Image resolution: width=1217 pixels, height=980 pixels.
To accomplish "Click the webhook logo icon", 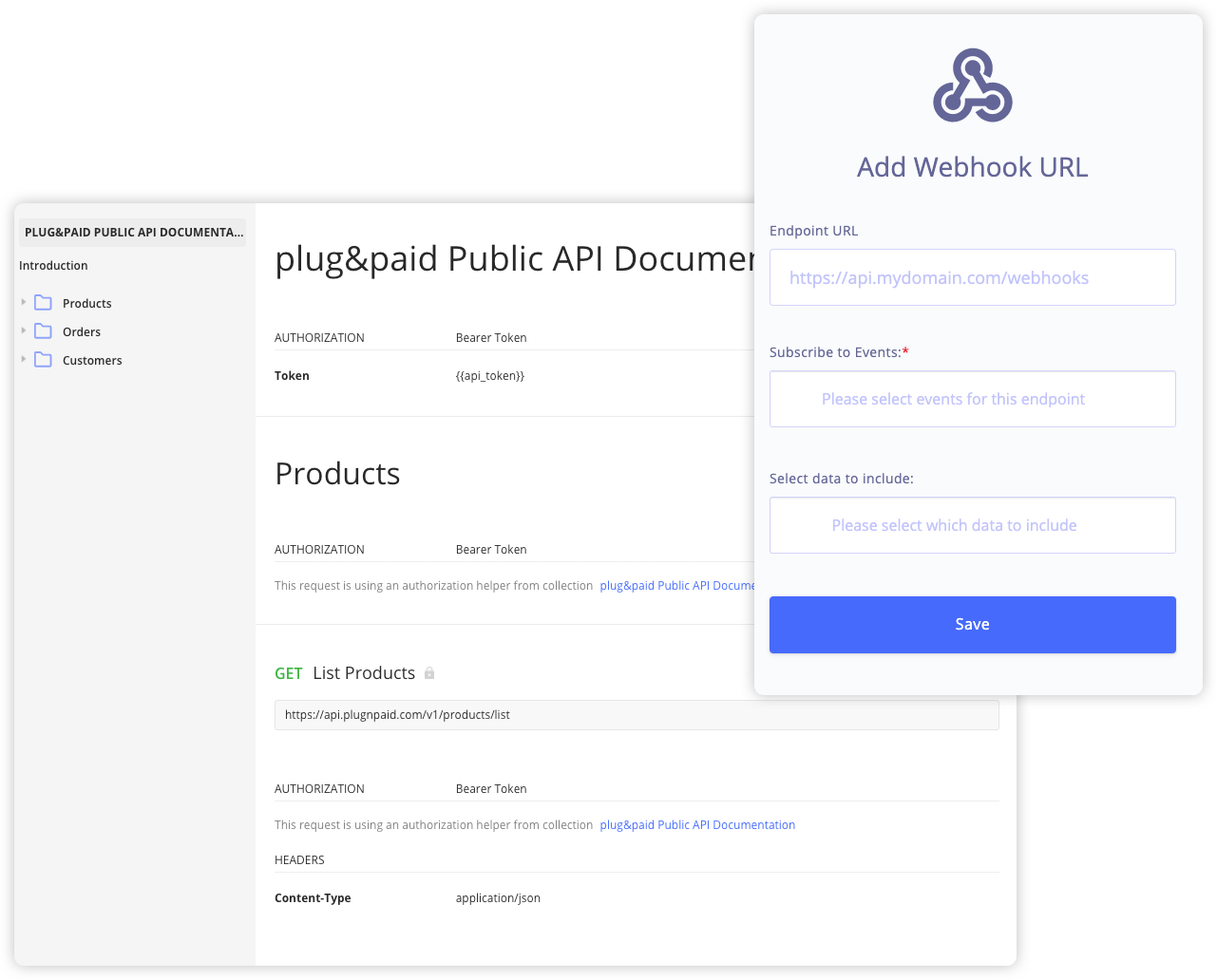I will [x=972, y=87].
